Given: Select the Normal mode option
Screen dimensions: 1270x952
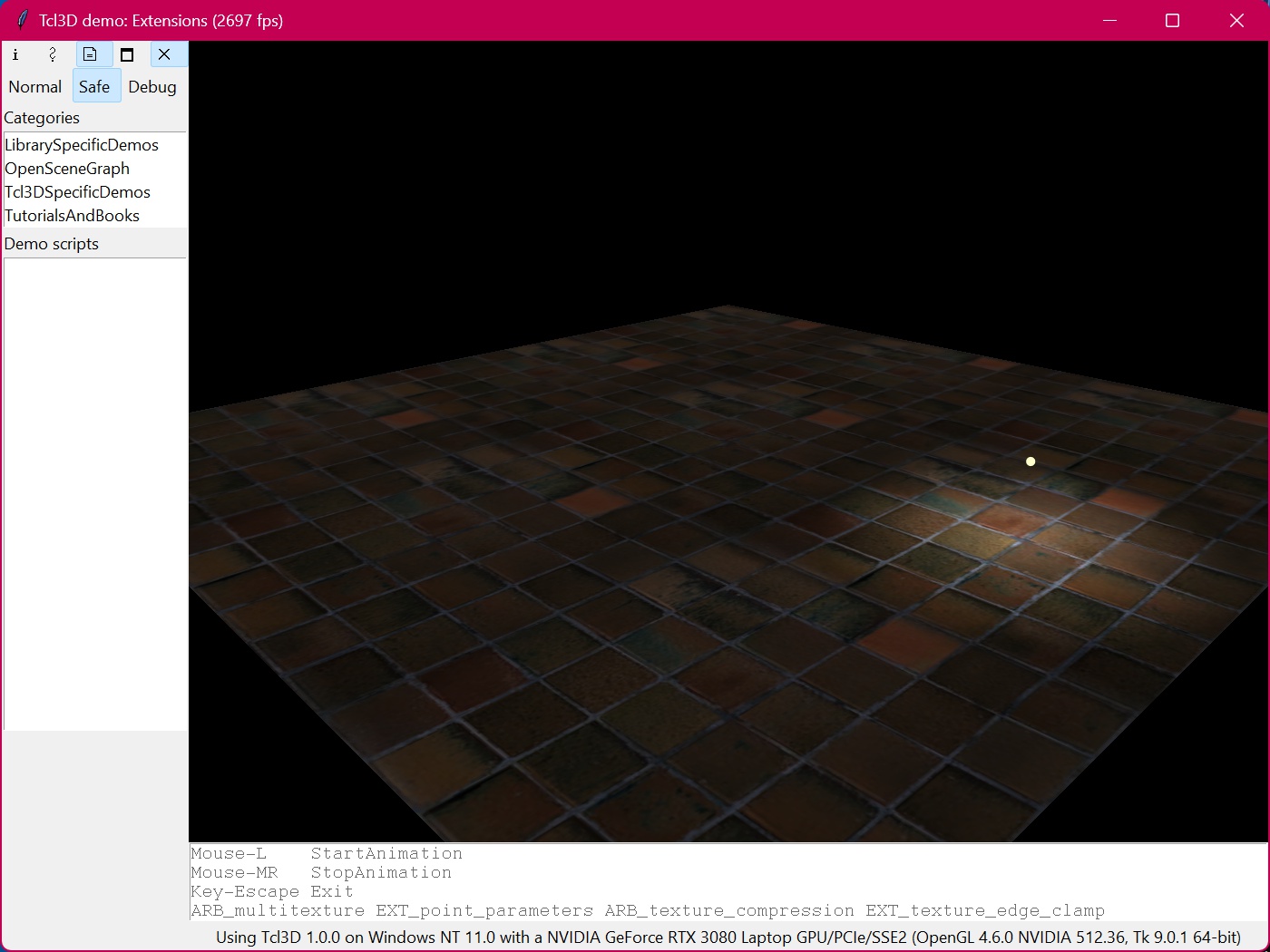Looking at the screenshot, I should (35, 87).
